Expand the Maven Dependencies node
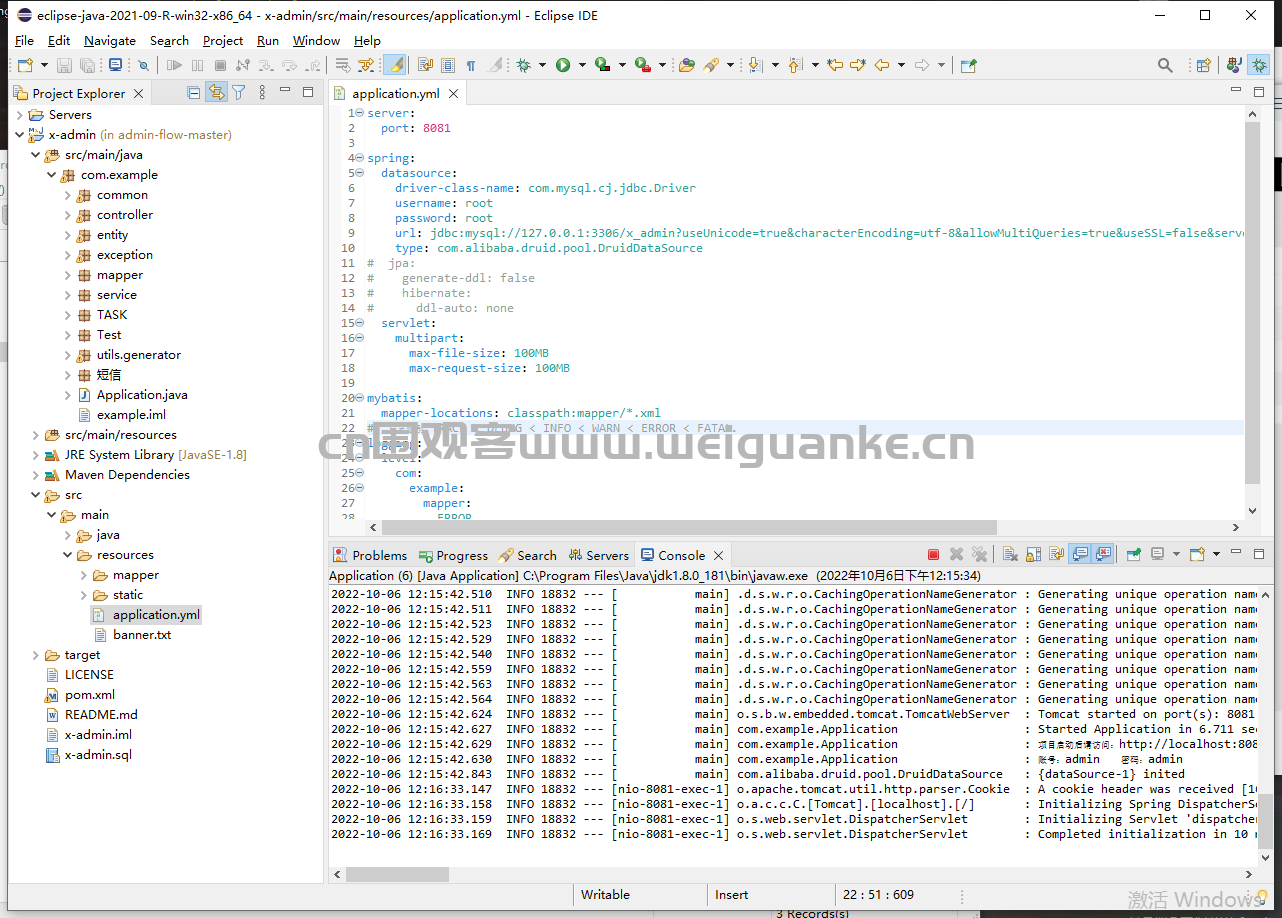 click(x=36, y=475)
